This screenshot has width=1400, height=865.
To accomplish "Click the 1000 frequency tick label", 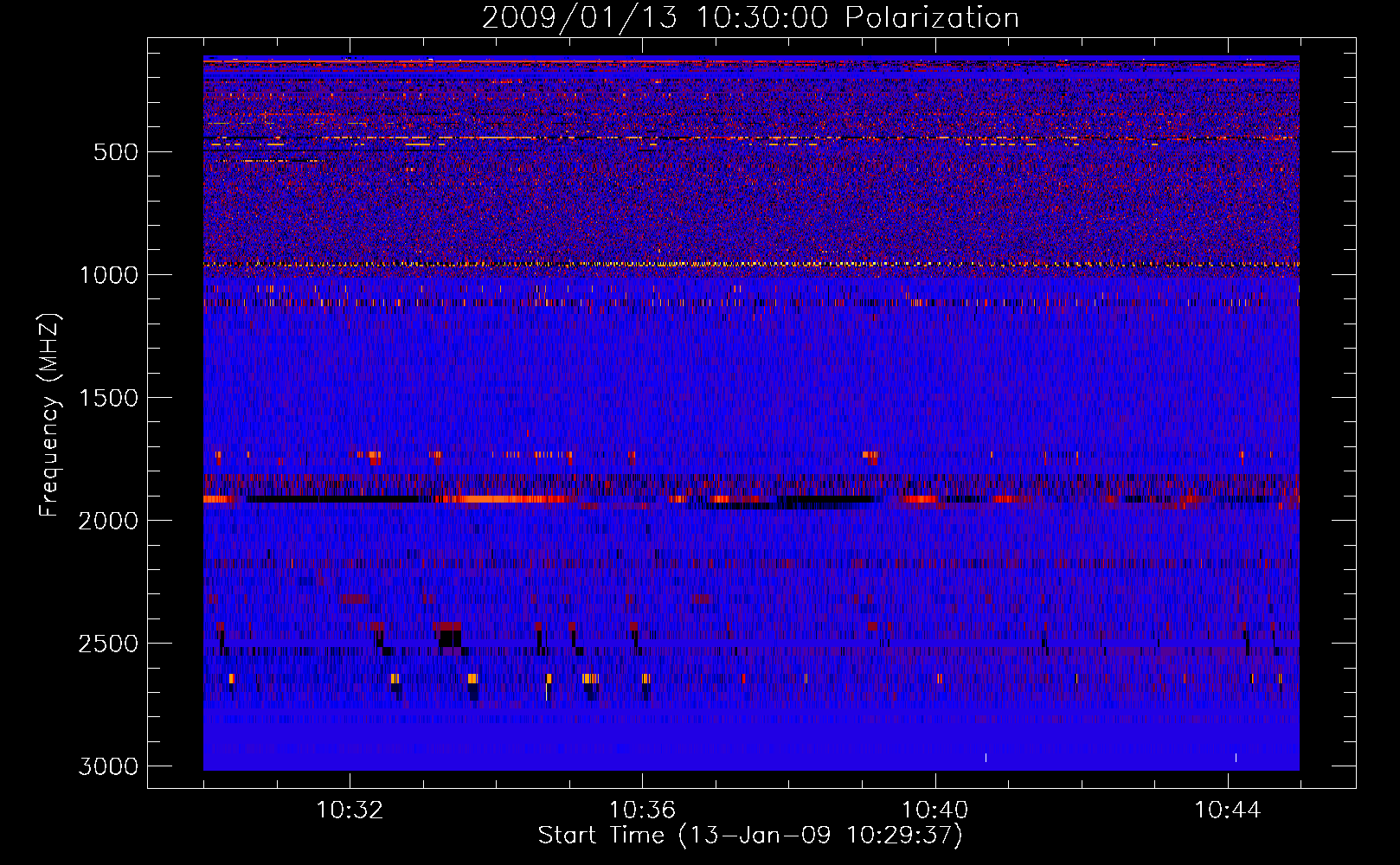I will tap(108, 275).
